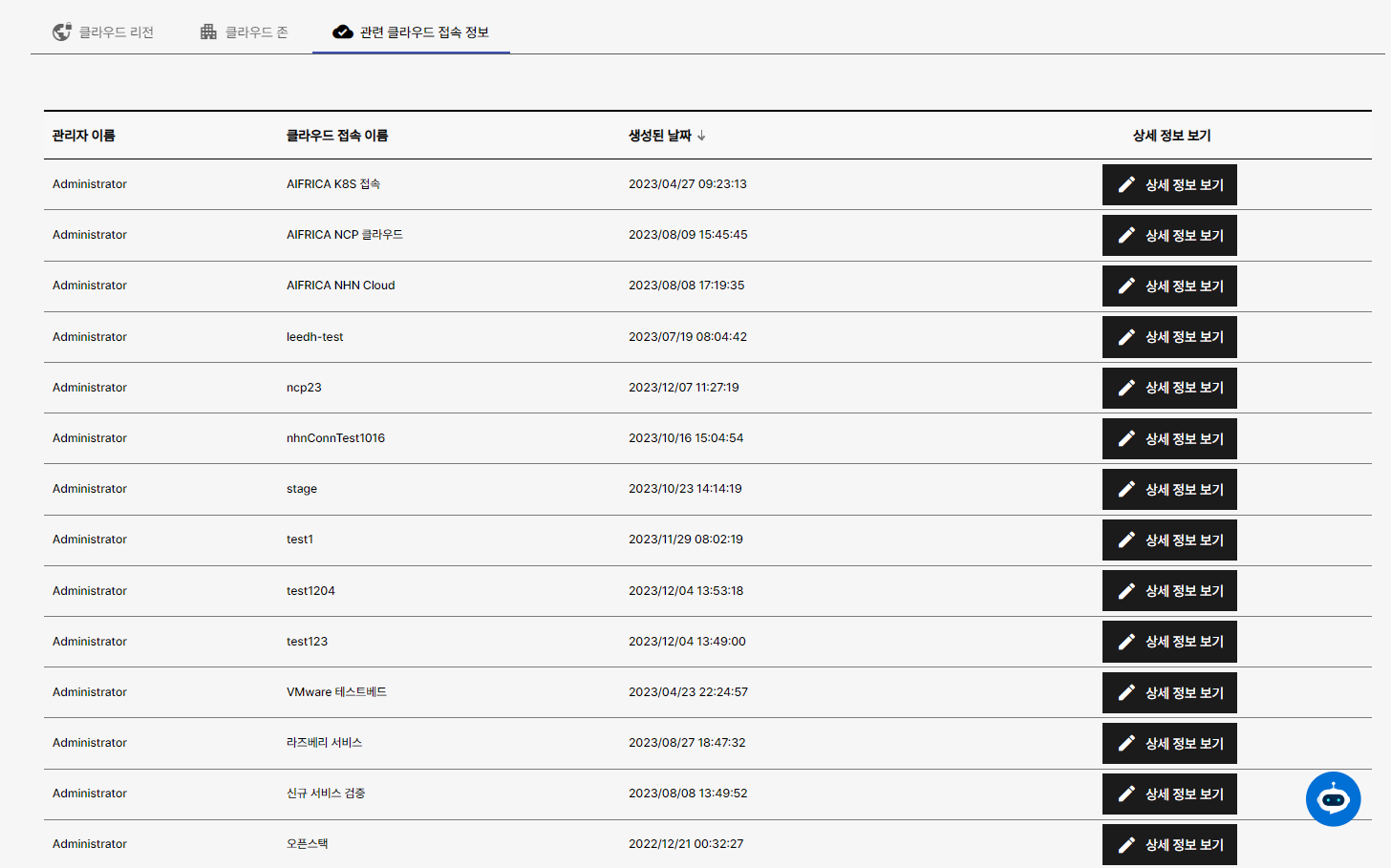Open the chatbot assistant icon
Screen dimensions: 1391x868
(x=1333, y=798)
